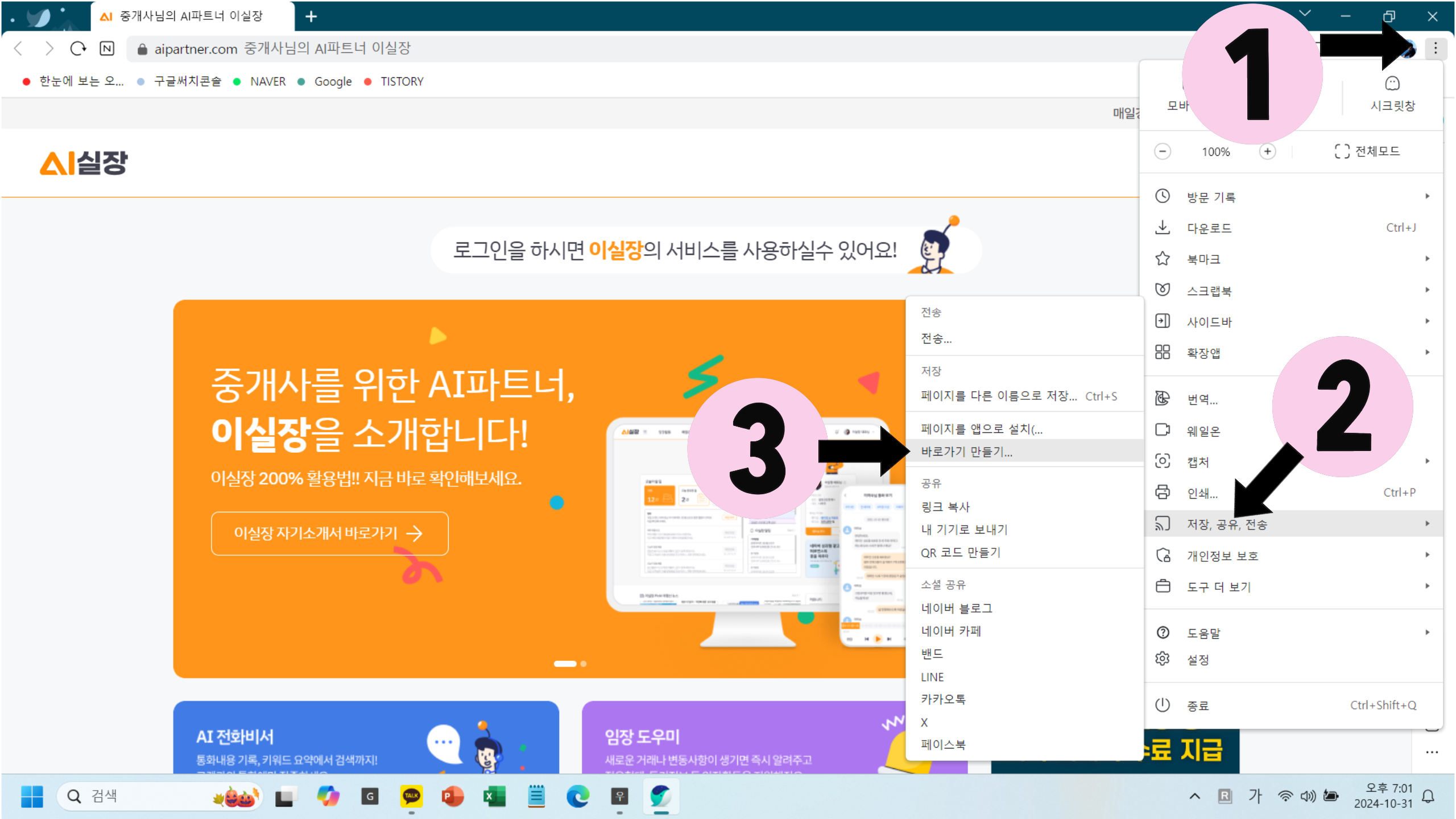The image size is (1456, 819).
Task: Open the new tab plus button
Action: (x=311, y=16)
